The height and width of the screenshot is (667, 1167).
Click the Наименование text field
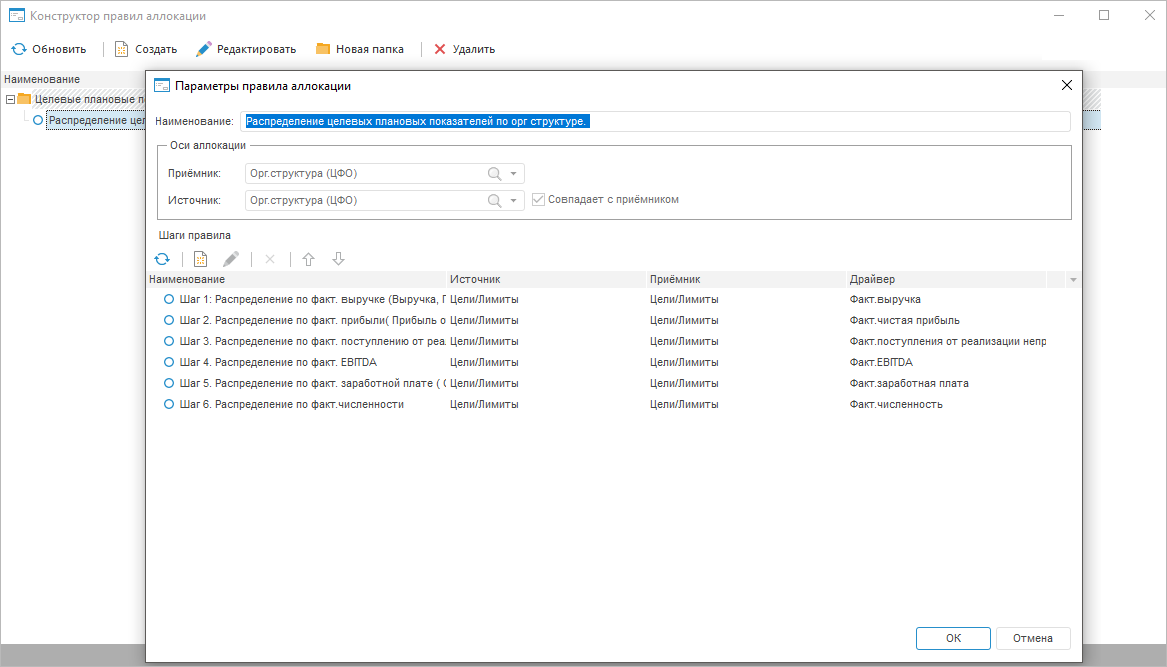pyautogui.click(x=655, y=121)
